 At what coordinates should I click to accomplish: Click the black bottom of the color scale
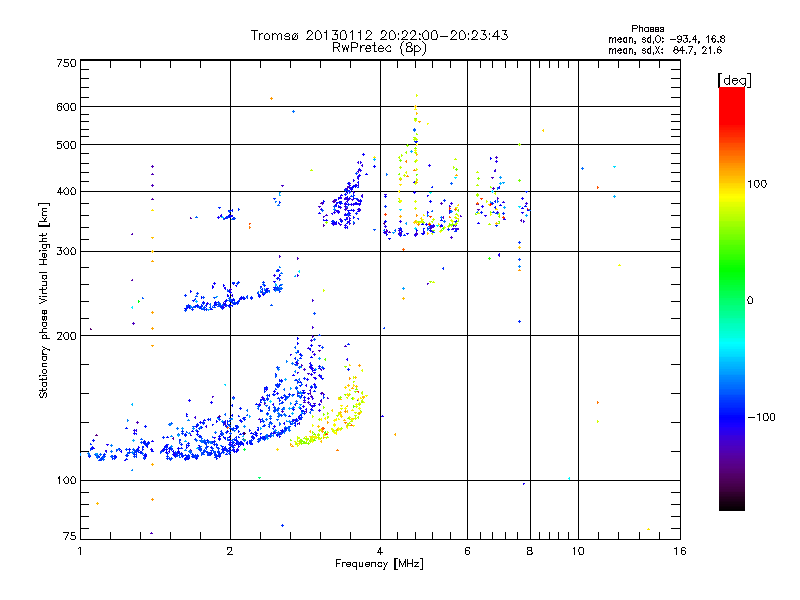pyautogui.click(x=732, y=503)
